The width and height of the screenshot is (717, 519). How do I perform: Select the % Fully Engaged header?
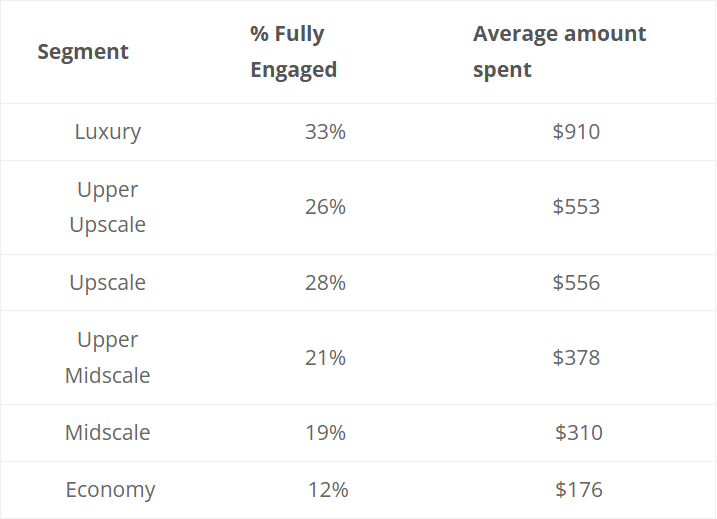coord(293,52)
